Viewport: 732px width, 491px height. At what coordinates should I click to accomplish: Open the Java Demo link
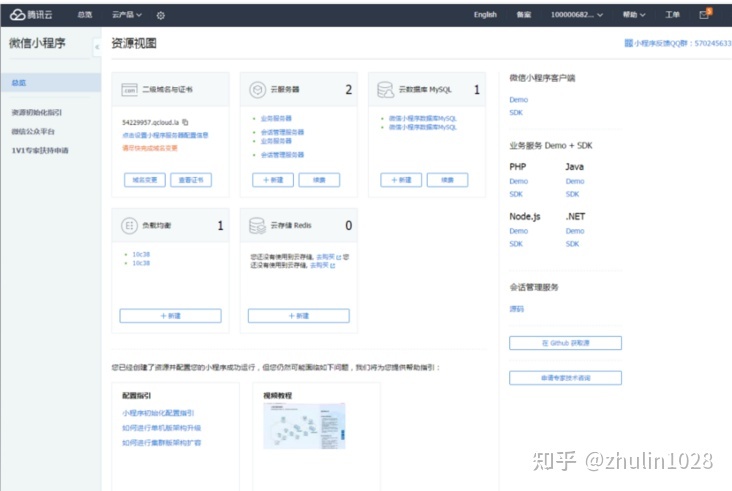pyautogui.click(x=575, y=181)
